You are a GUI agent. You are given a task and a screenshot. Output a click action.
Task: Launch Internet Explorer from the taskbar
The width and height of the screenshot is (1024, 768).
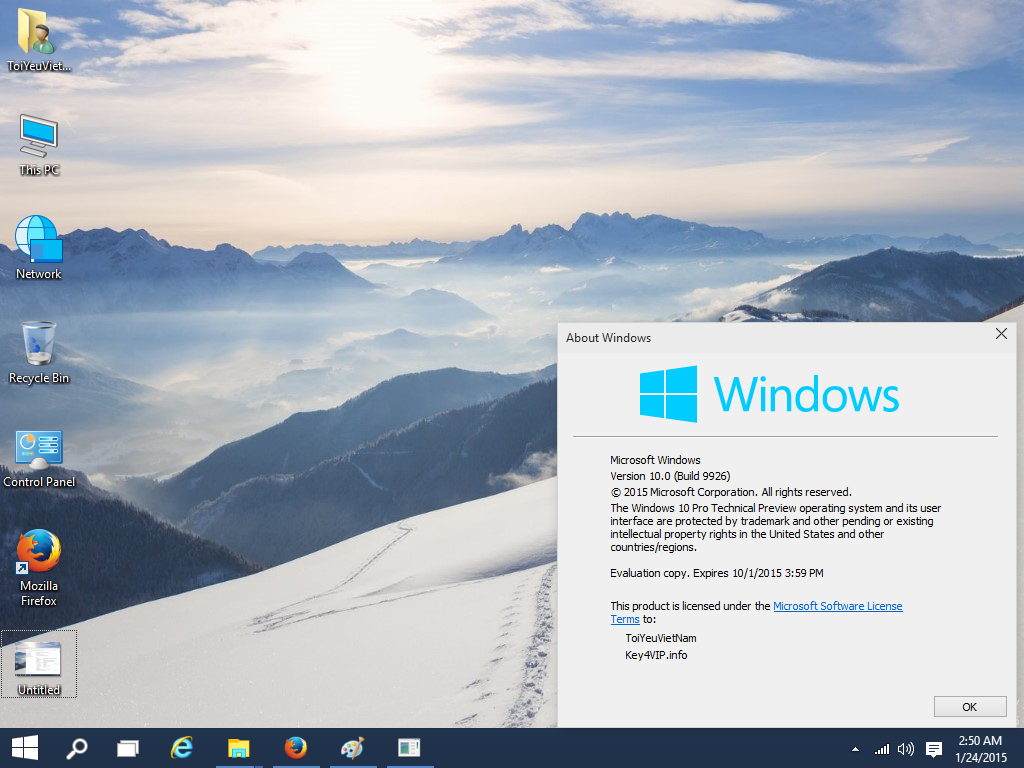(182, 748)
